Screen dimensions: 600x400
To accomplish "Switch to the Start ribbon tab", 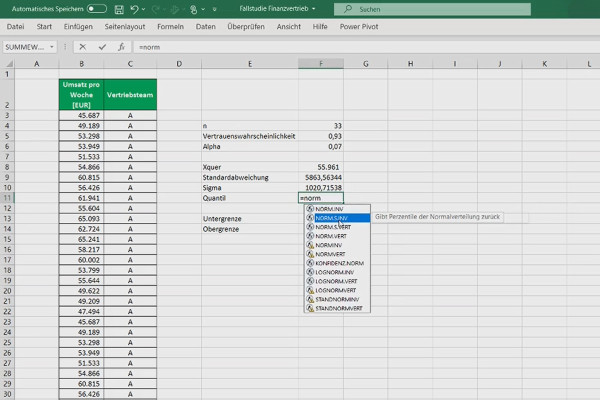I will 44,26.
